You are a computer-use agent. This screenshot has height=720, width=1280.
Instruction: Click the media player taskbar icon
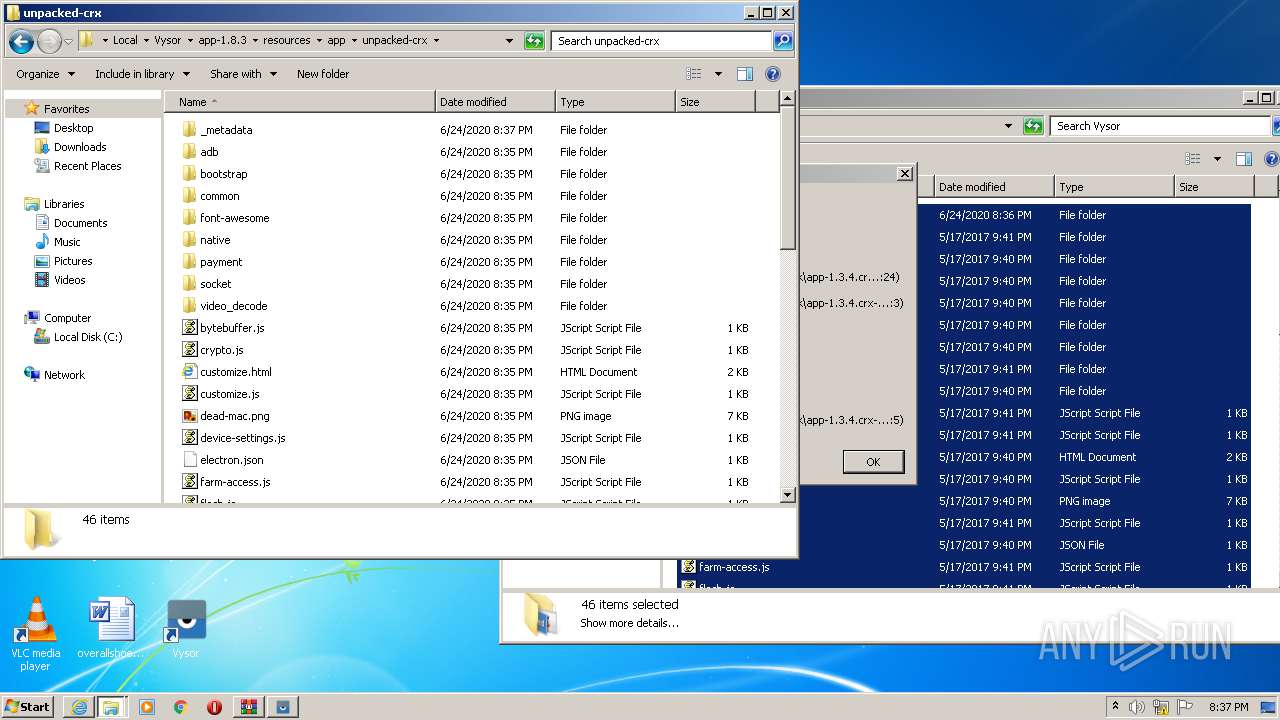tap(147, 707)
